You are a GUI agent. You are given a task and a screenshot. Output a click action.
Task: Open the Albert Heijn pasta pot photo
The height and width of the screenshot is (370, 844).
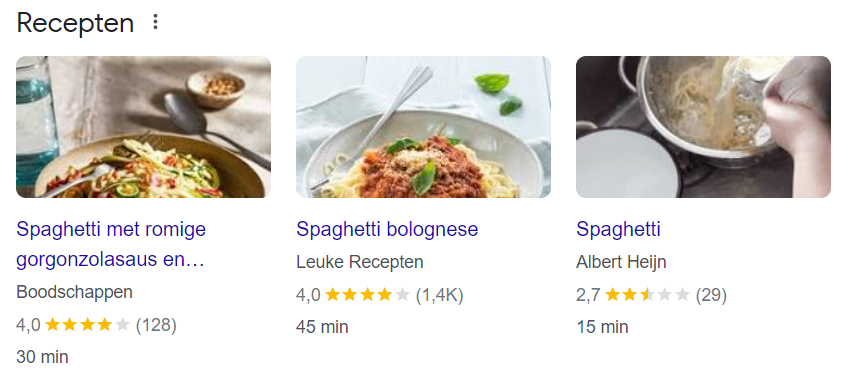703,127
